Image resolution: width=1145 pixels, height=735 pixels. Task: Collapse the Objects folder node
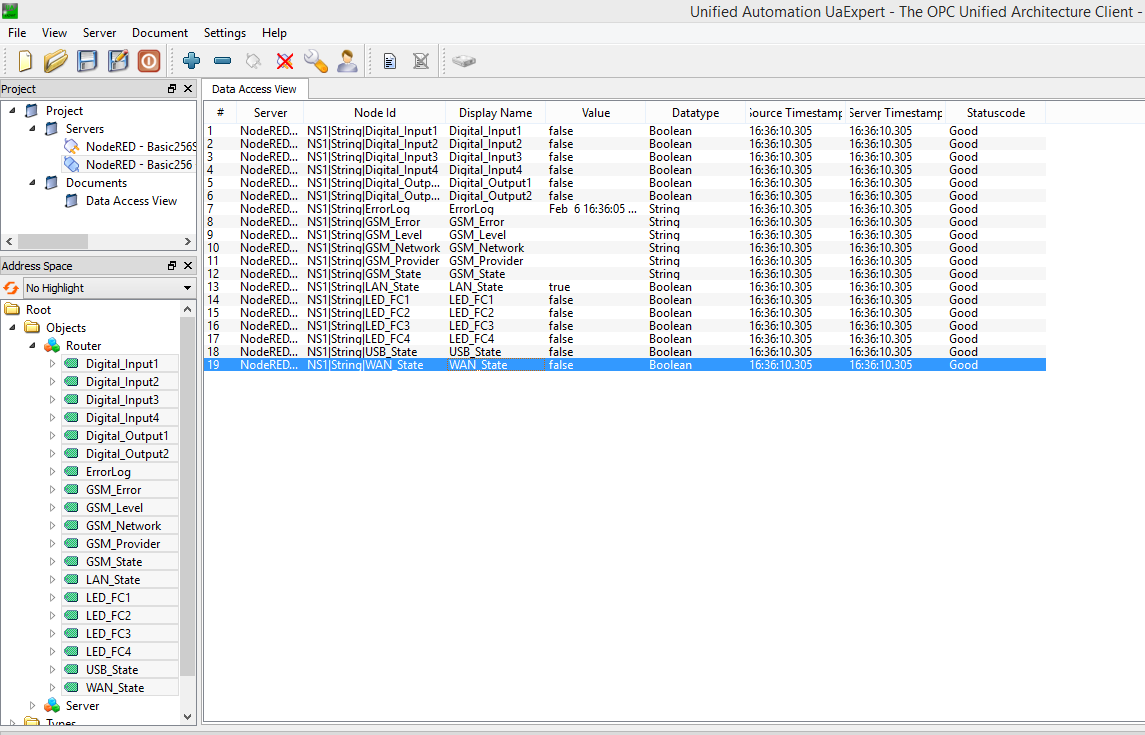coord(12,328)
